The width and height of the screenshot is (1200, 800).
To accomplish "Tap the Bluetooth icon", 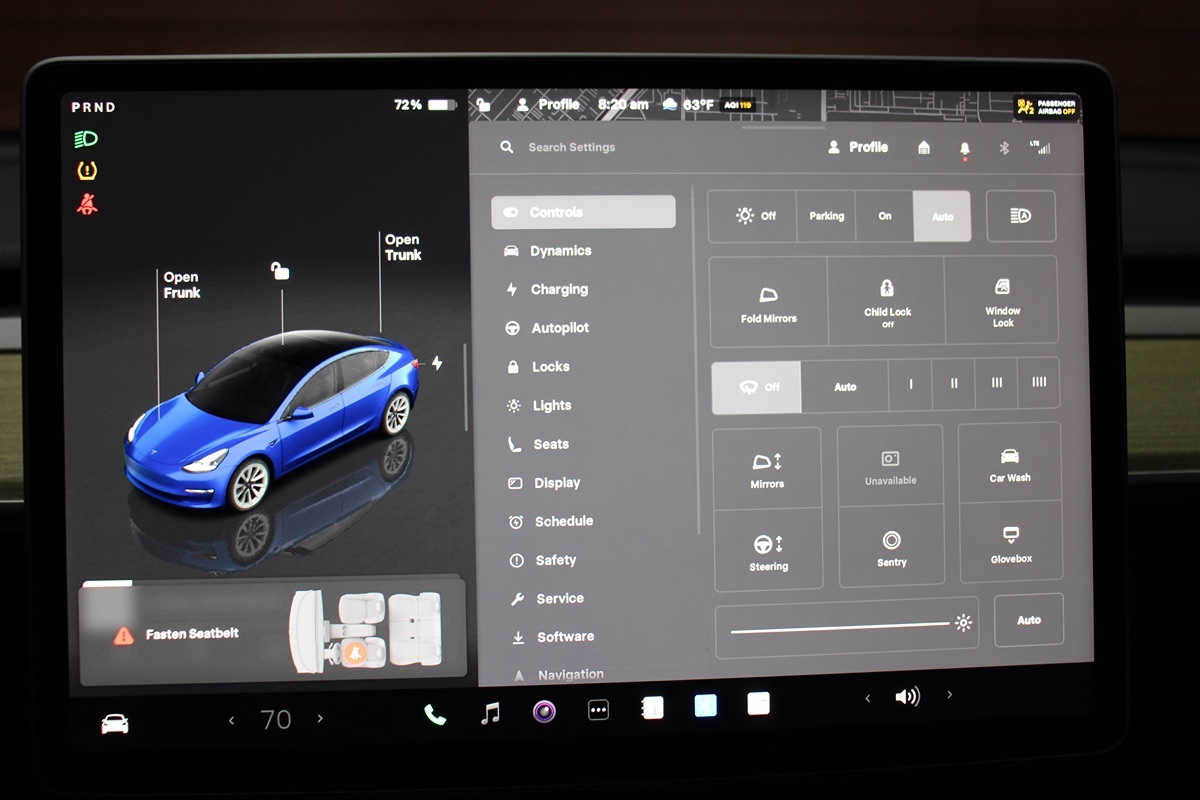I will 1004,148.
